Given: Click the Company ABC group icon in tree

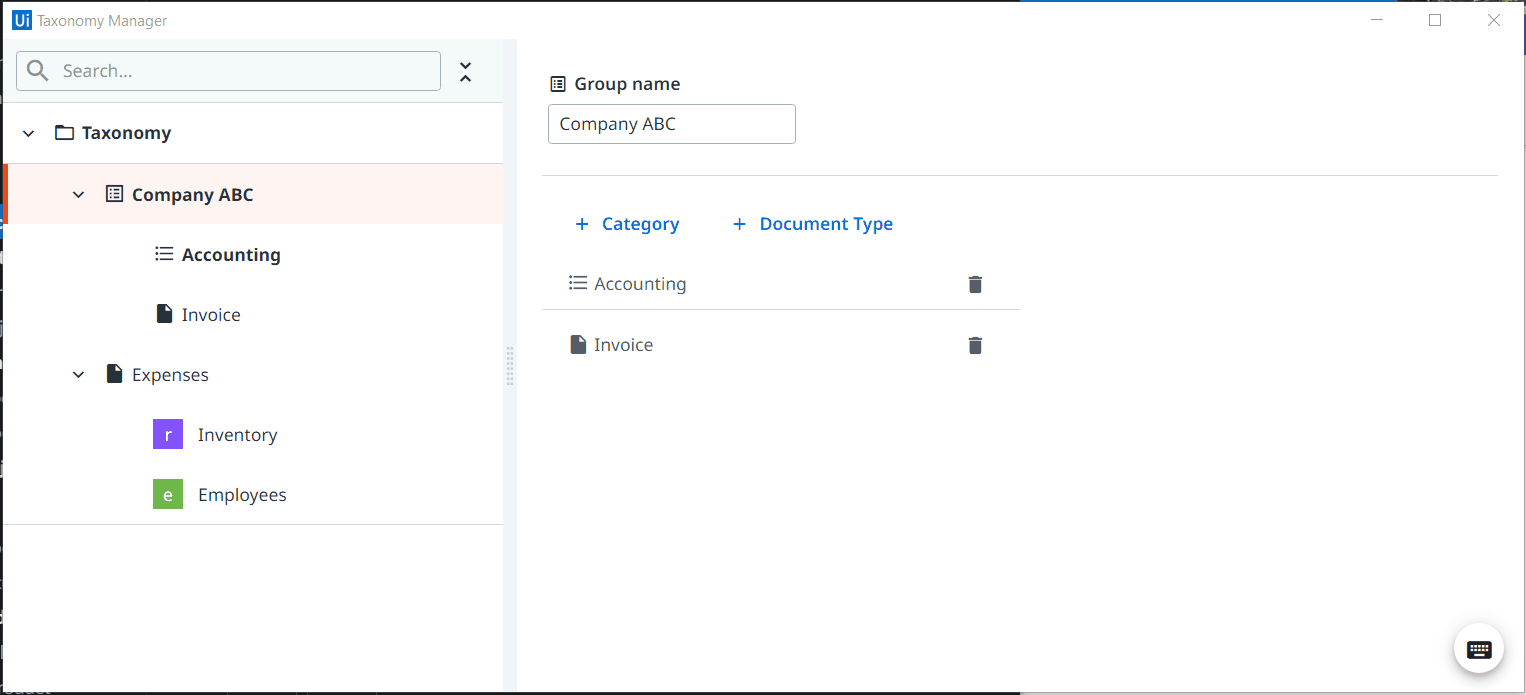Looking at the screenshot, I should pyautogui.click(x=115, y=194).
